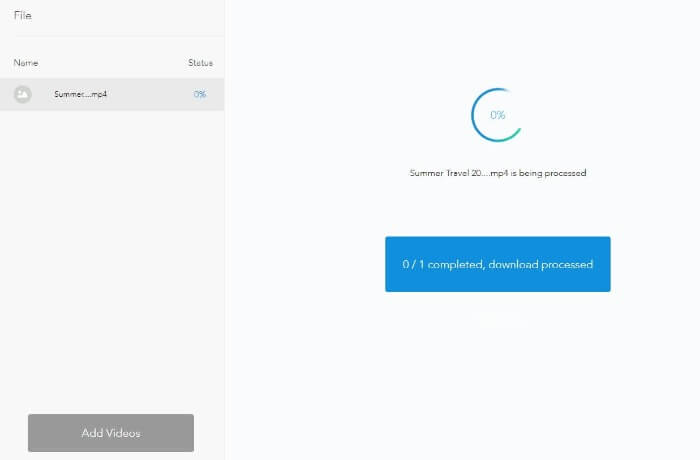Click the 0% label inside the progress ring
This screenshot has height=460, width=700.
[x=497, y=115]
